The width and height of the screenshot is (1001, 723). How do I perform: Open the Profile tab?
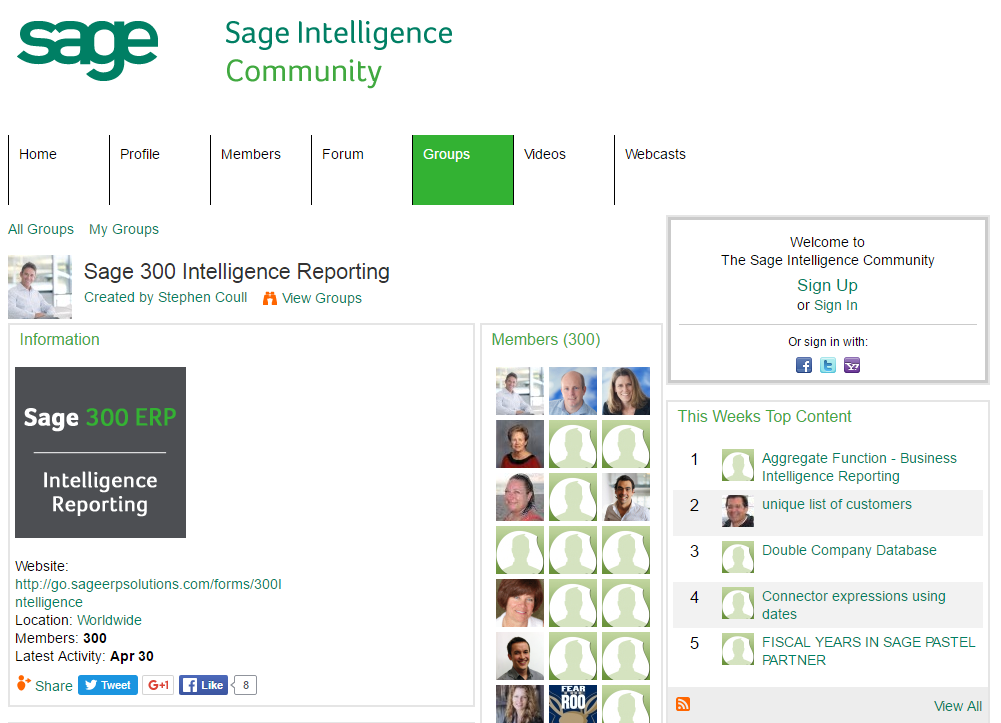coord(160,170)
